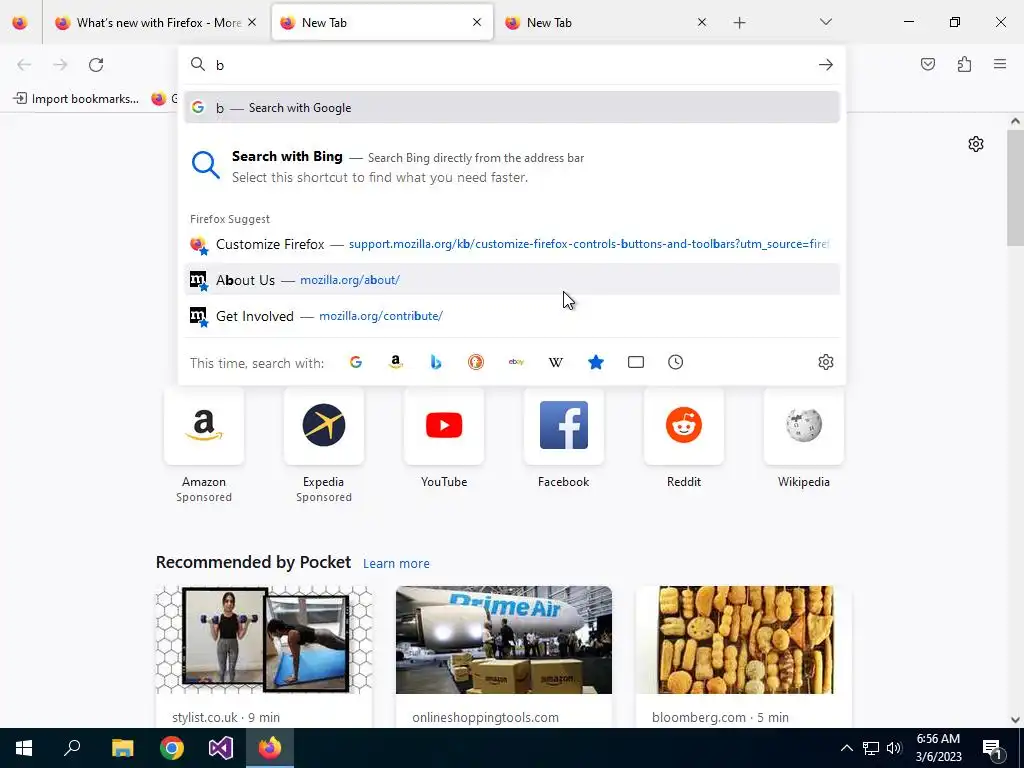This screenshot has width=1024, height=768.
Task: Open the Firefox application menu
Action: (1000, 64)
